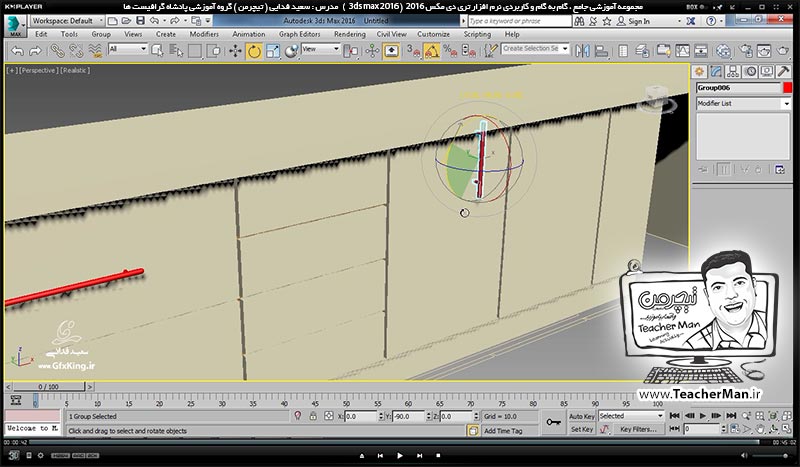Select the Select and Place tool

tap(291, 51)
